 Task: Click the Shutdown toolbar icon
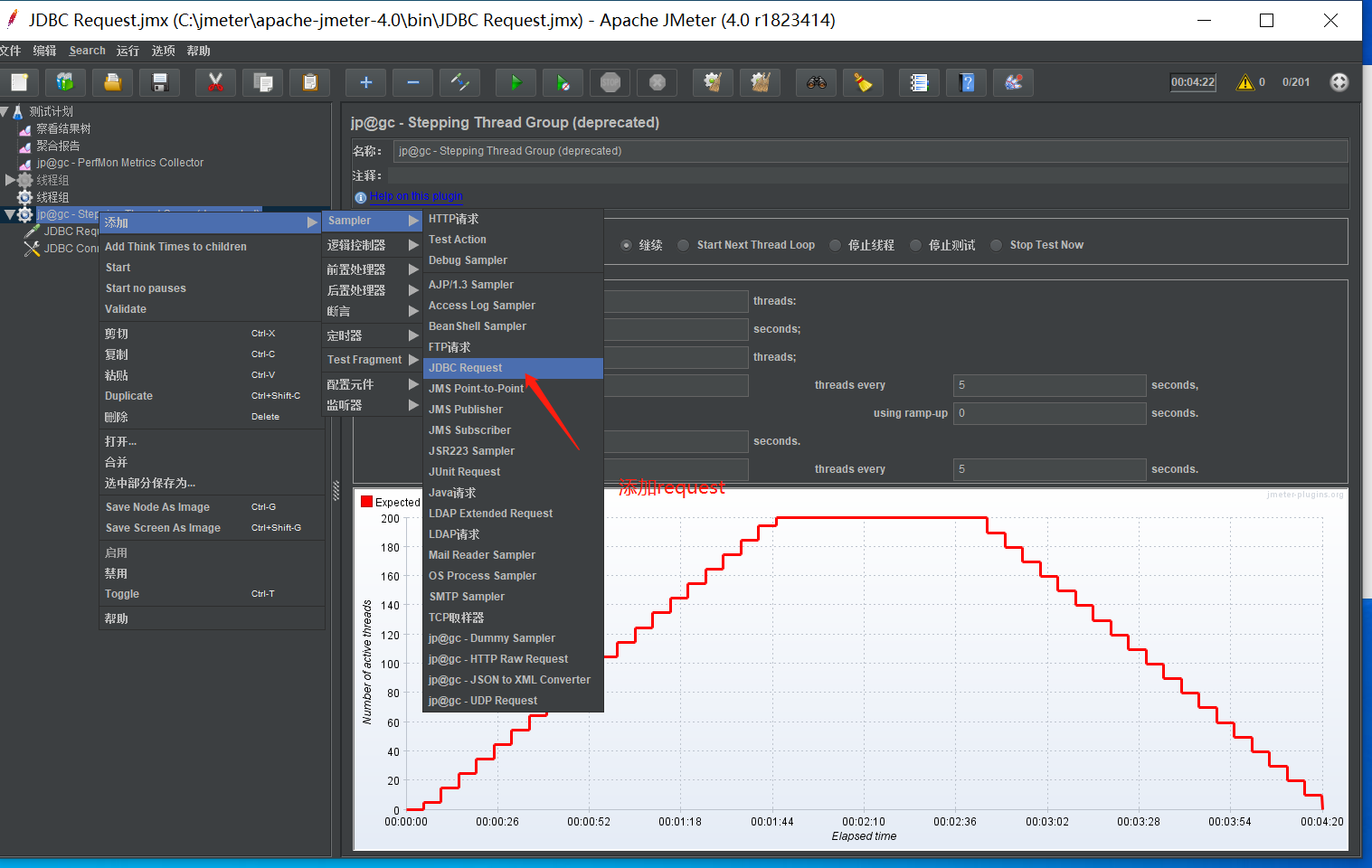658,82
